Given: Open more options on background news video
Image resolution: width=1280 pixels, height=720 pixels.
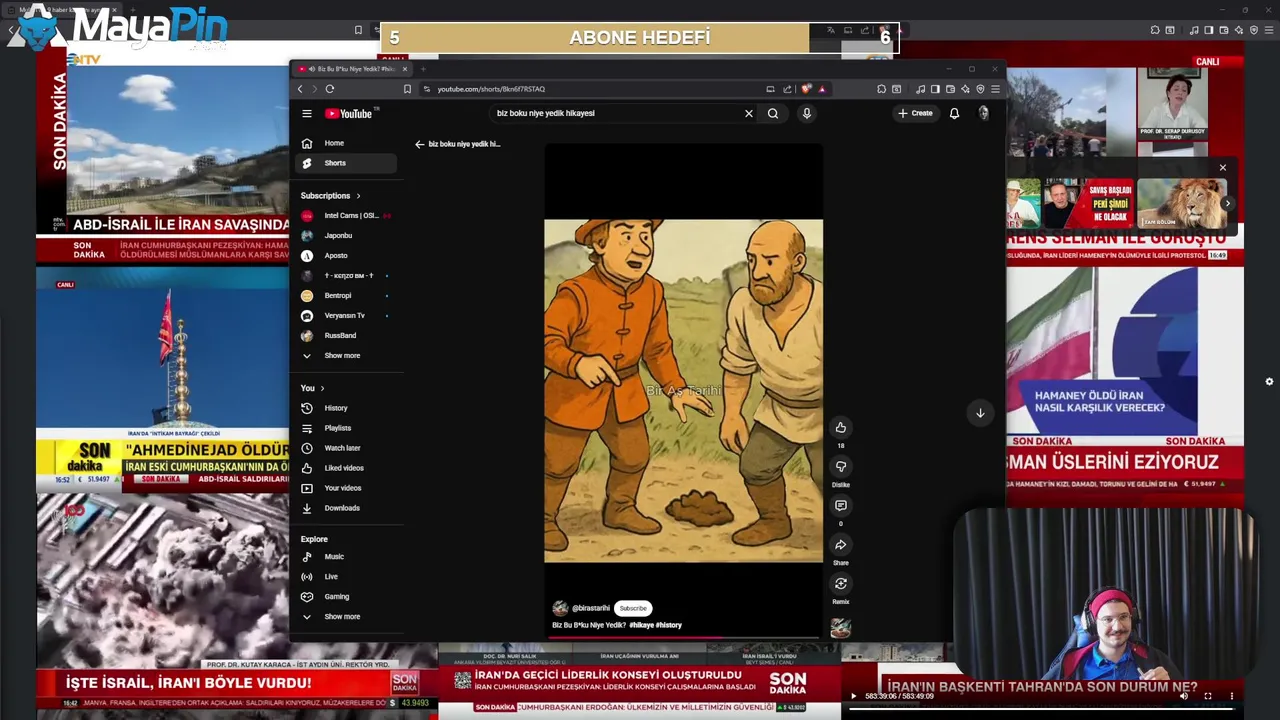Looking at the screenshot, I should point(1232,696).
